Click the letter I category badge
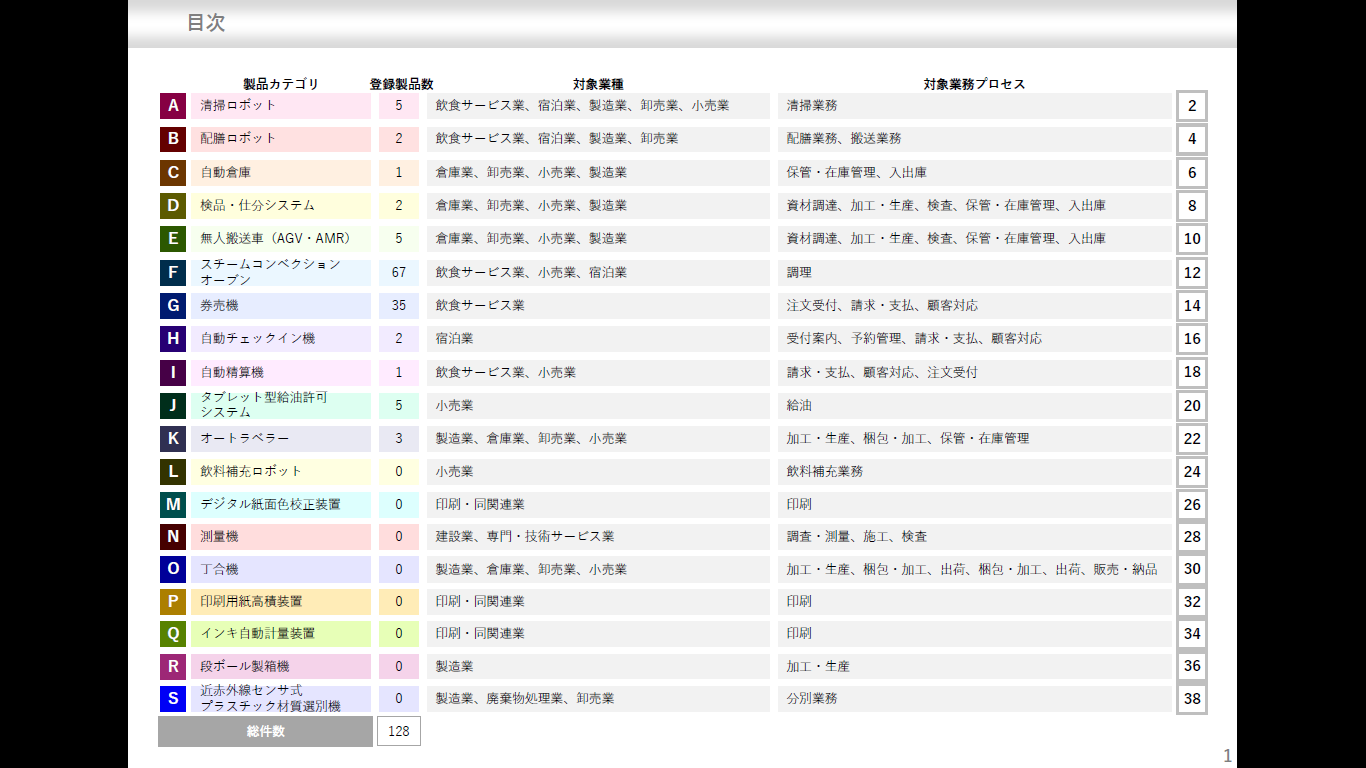Image resolution: width=1366 pixels, height=768 pixels. click(x=173, y=373)
